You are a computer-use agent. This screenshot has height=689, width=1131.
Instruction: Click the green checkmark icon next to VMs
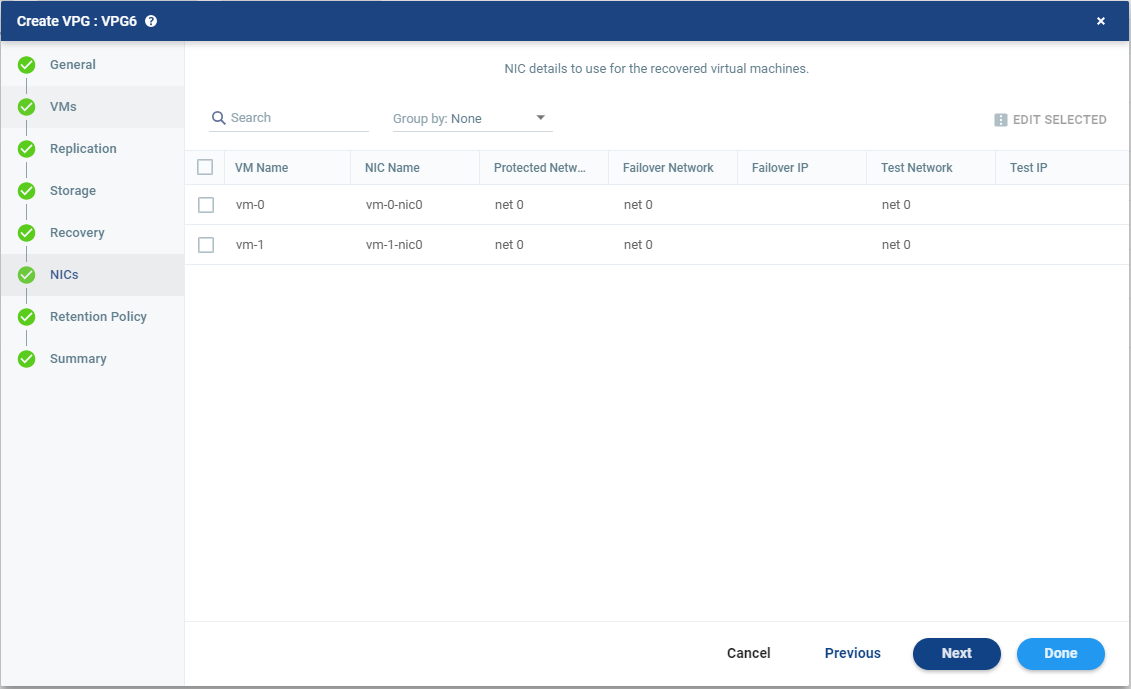pos(27,107)
